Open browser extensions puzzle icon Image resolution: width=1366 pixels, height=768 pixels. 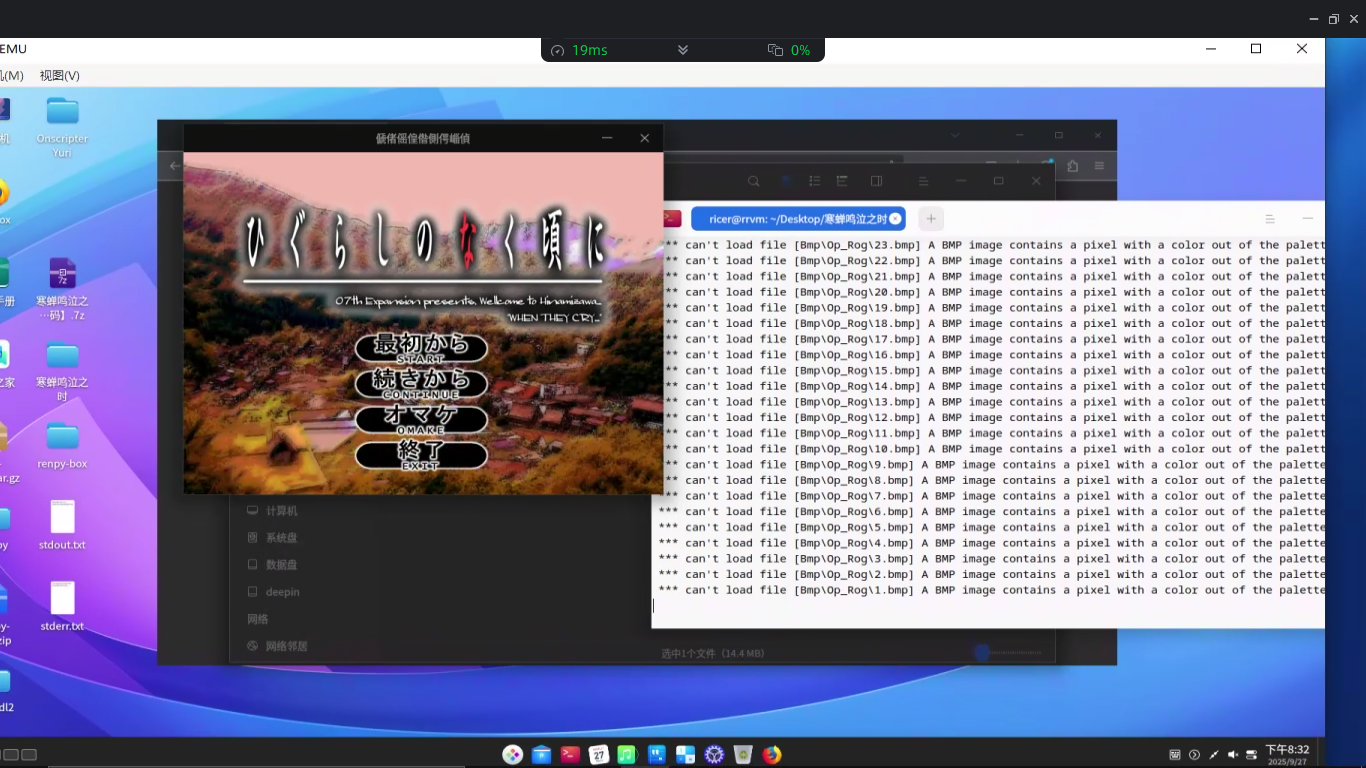coord(1073,166)
